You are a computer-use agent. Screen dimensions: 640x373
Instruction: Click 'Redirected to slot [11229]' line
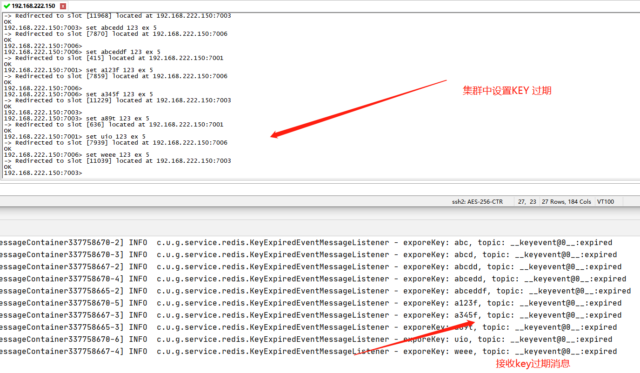tap(118, 100)
